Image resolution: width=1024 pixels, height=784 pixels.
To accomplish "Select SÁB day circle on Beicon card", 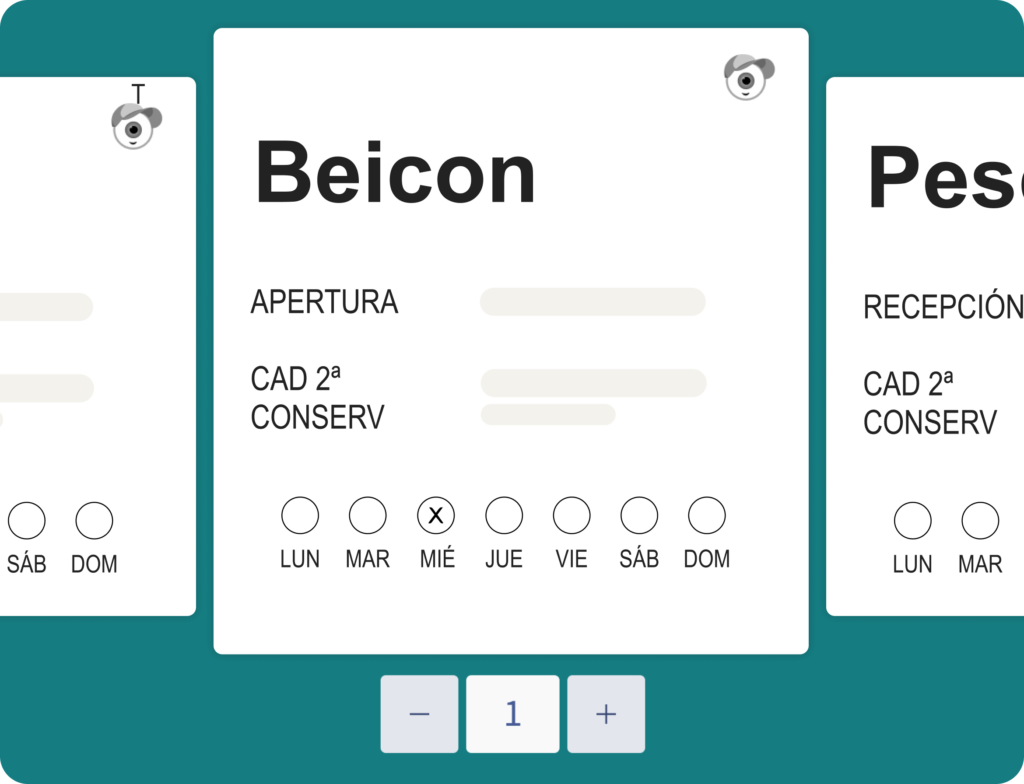I will [x=639, y=516].
